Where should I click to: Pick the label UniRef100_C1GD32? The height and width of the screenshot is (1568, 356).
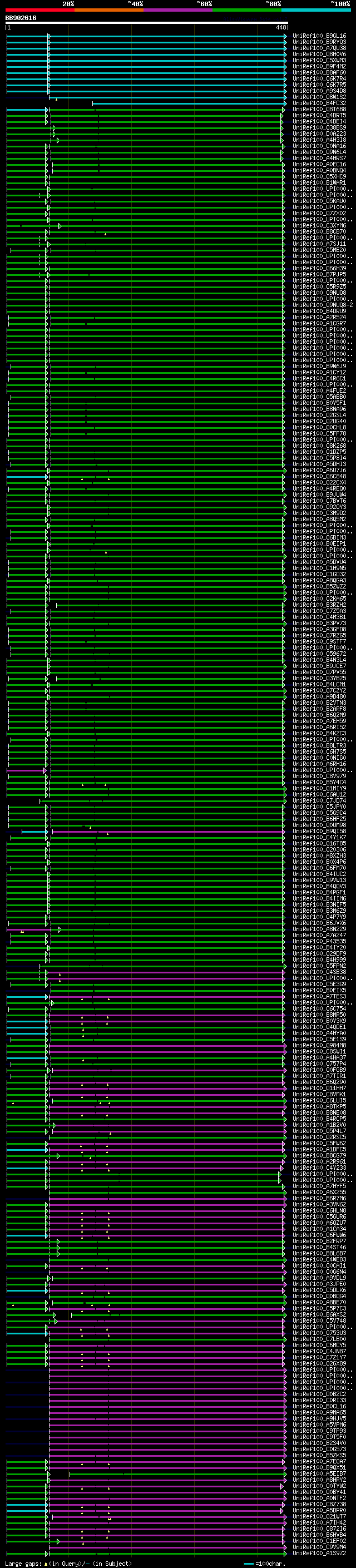tap(319, 574)
